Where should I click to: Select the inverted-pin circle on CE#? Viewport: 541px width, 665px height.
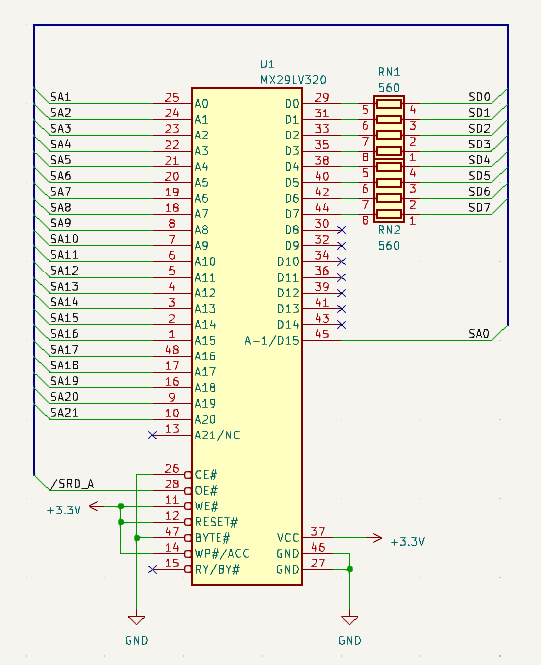click(x=188, y=475)
